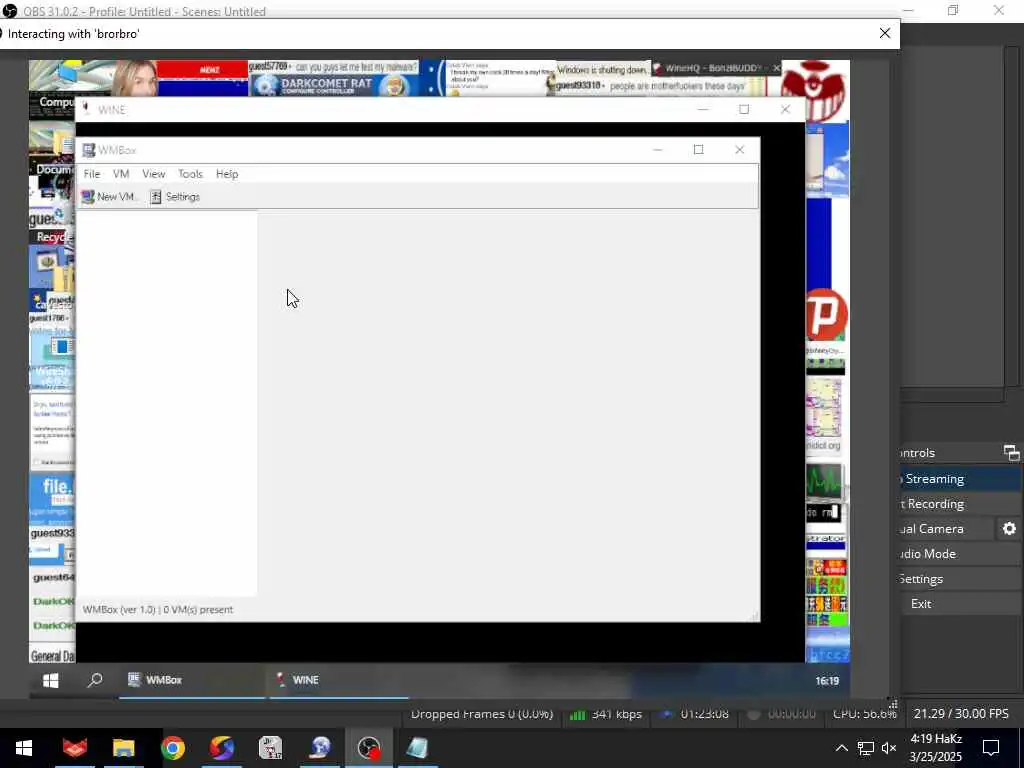The width and height of the screenshot is (1024, 768).
Task: Select the WINE inner taskbar button
Action: pyautogui.click(x=338, y=680)
